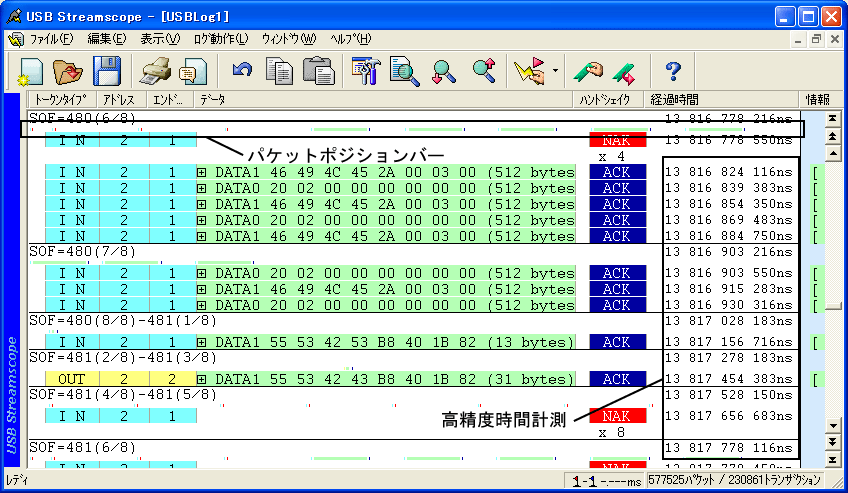
Task: Open a log file via folder icon
Action: point(67,71)
